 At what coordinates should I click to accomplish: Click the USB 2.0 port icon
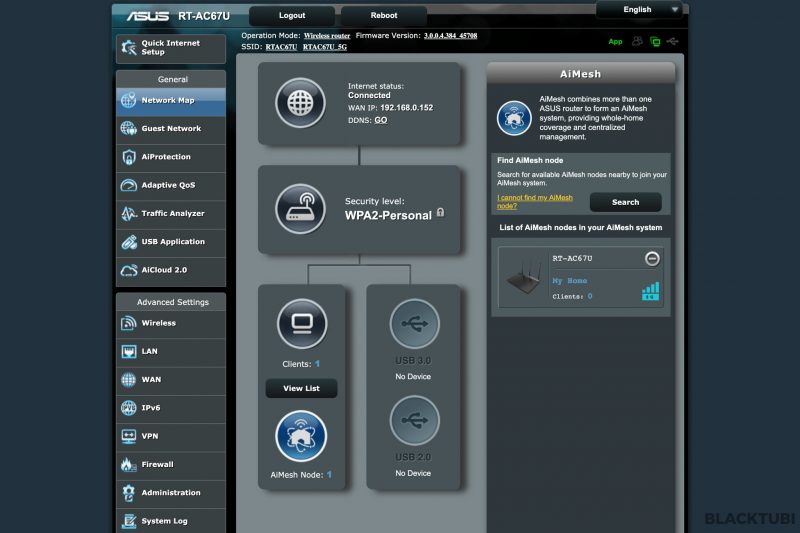pyautogui.click(x=414, y=421)
